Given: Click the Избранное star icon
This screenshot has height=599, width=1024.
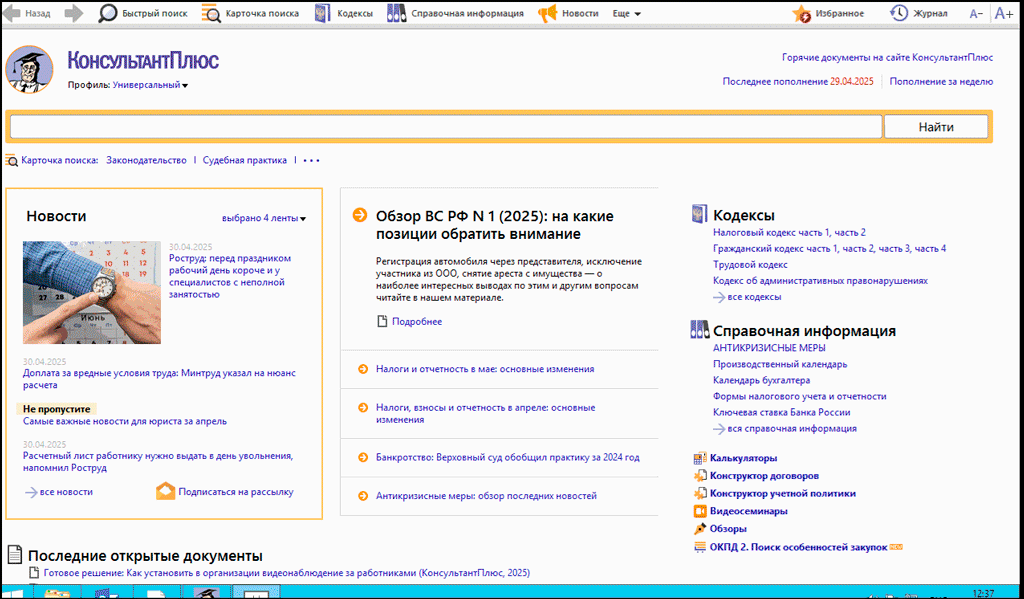Looking at the screenshot, I should [801, 14].
